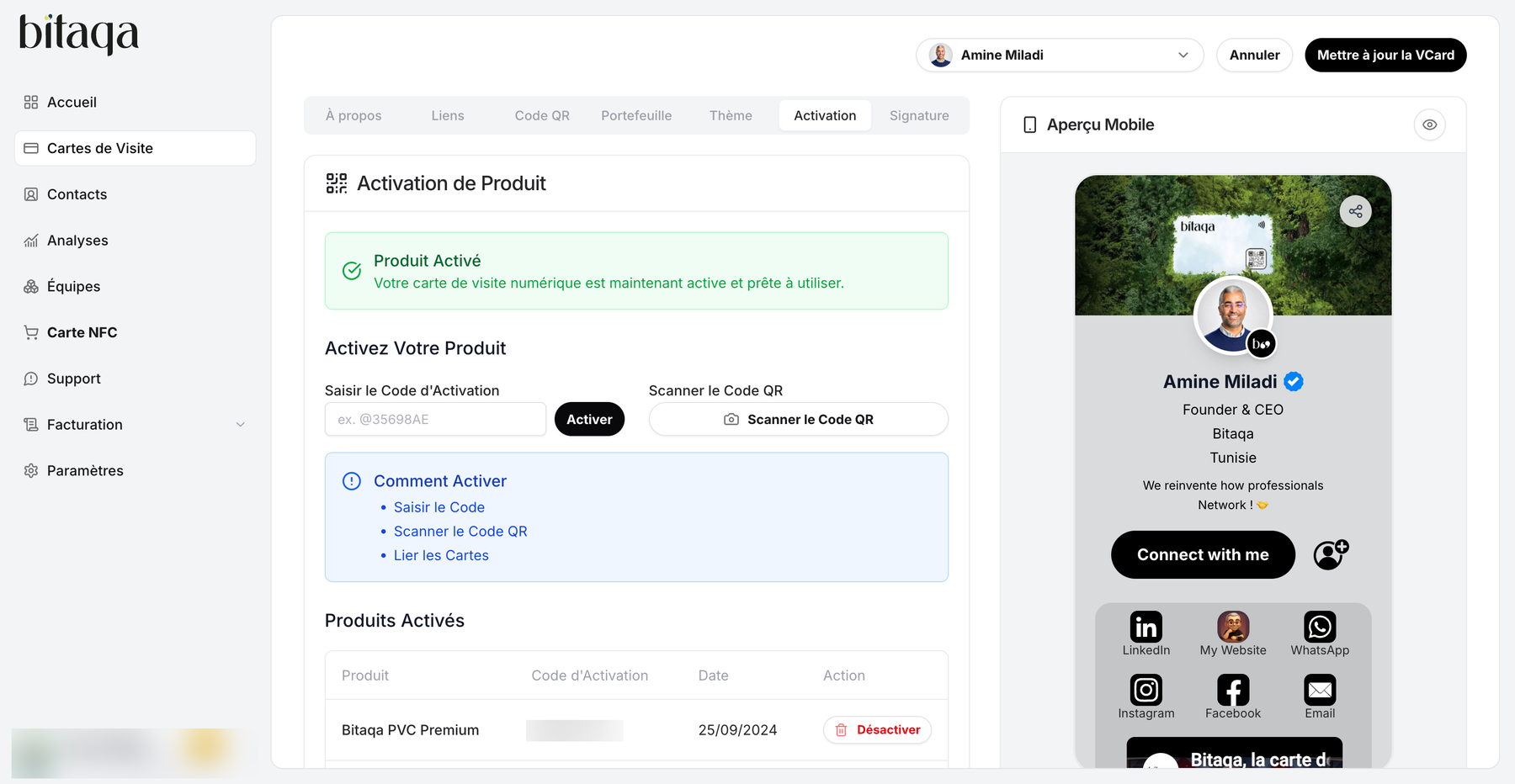Click the Lier les Cartes bullet
Image resolution: width=1515 pixels, height=784 pixels.
pos(441,555)
